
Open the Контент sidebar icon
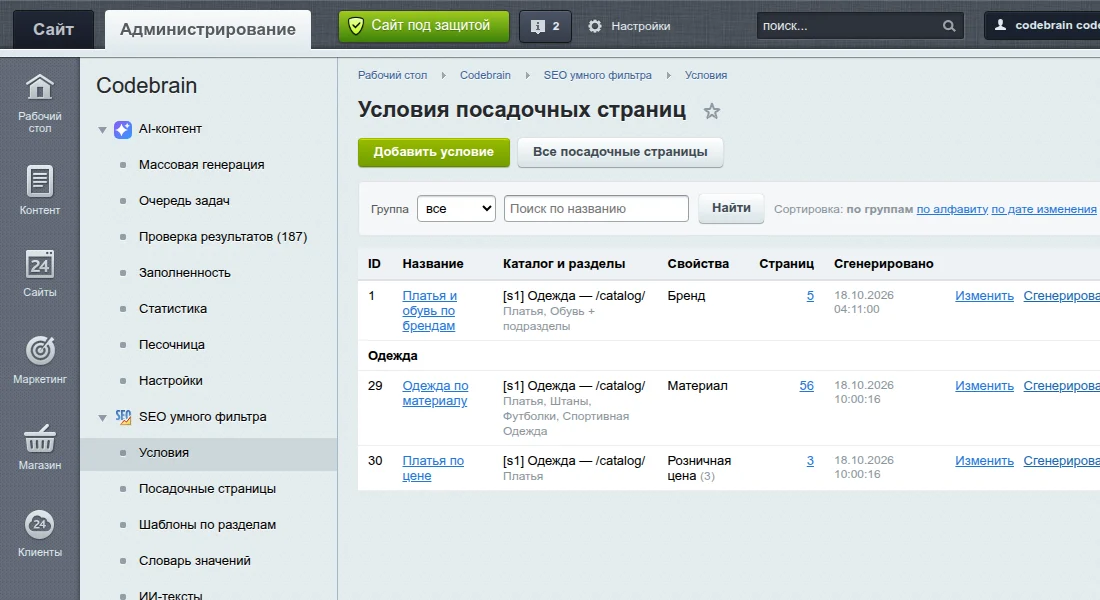pos(39,181)
